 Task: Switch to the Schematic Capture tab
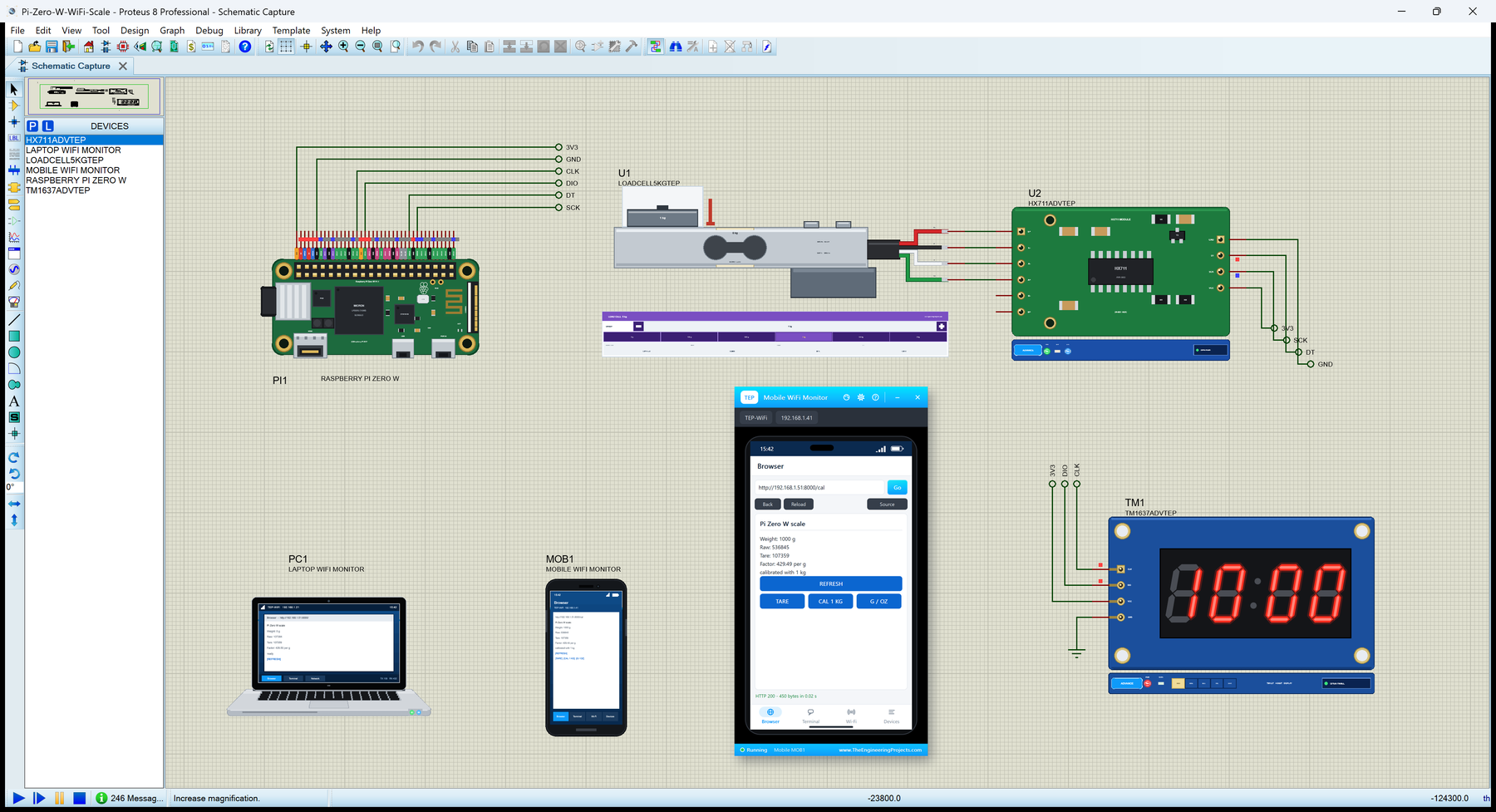coord(71,66)
